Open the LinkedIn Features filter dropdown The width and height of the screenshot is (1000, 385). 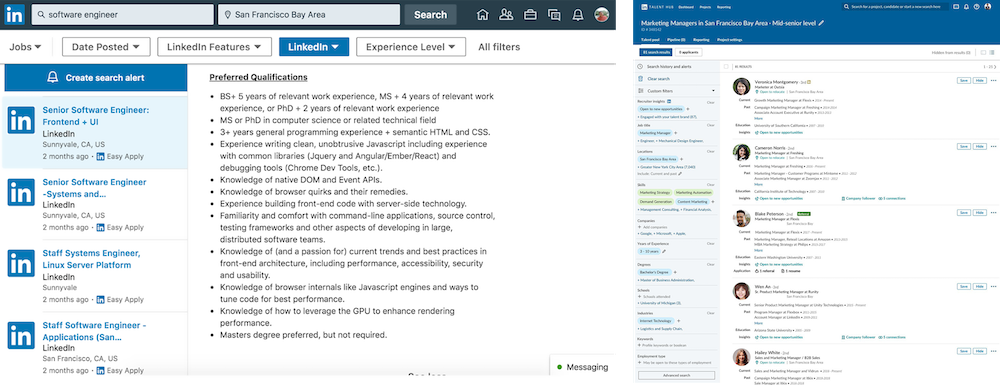(x=214, y=47)
